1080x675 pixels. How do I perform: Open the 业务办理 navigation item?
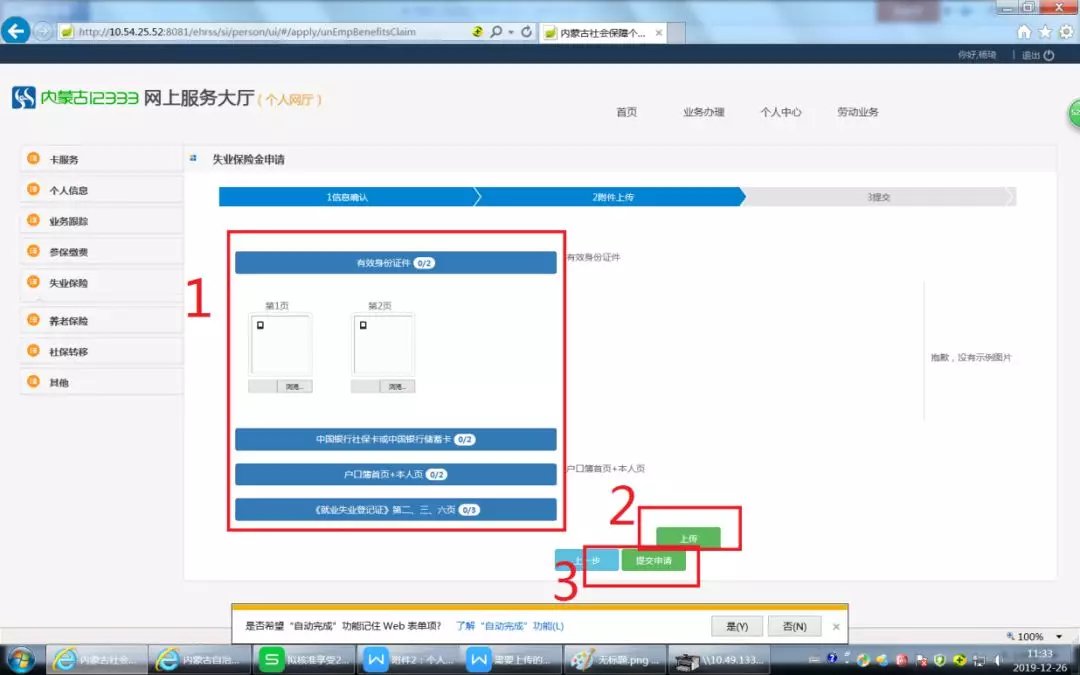tap(703, 112)
